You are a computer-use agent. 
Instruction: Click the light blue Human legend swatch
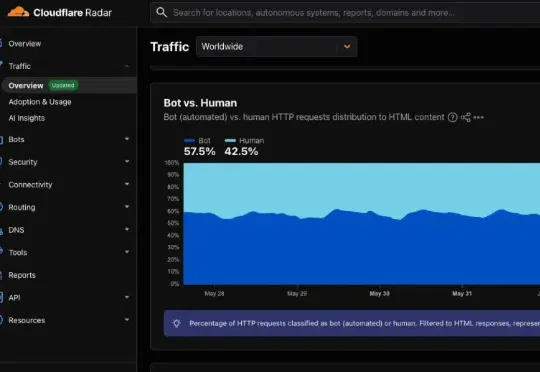230,141
